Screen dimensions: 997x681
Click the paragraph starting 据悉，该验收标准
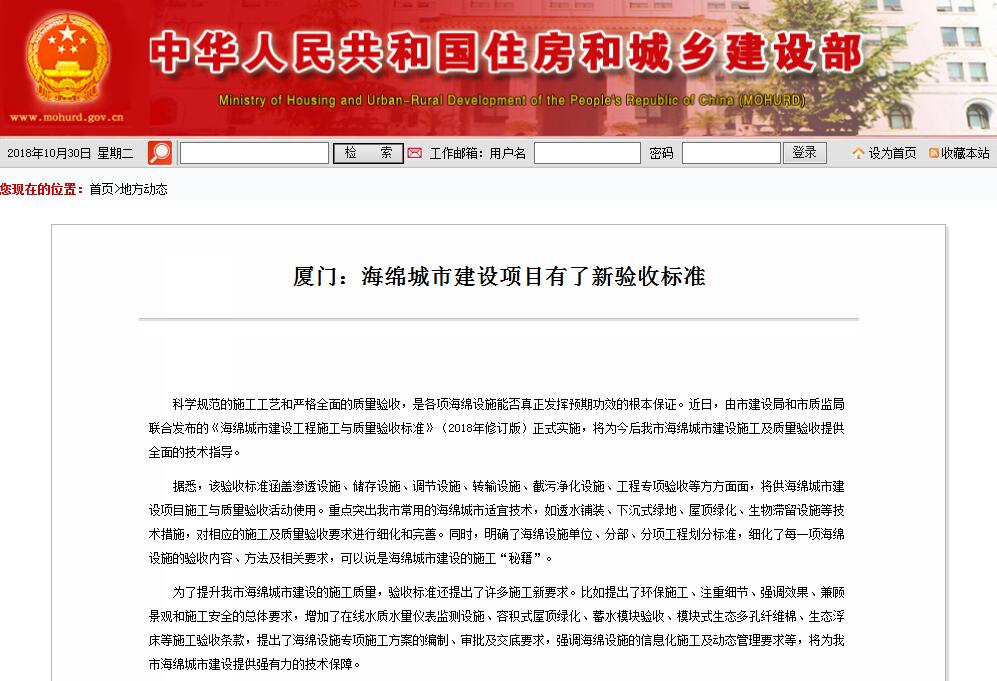click(x=497, y=522)
